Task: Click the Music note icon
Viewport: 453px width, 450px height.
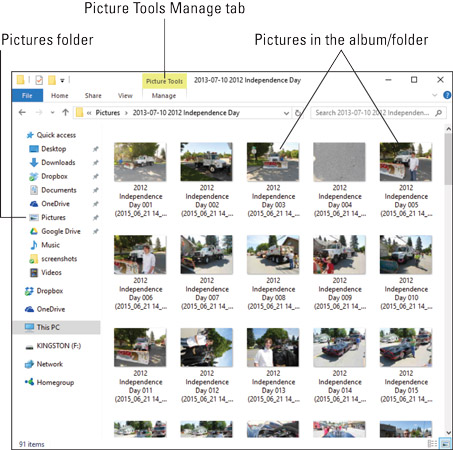Action: click(34, 245)
